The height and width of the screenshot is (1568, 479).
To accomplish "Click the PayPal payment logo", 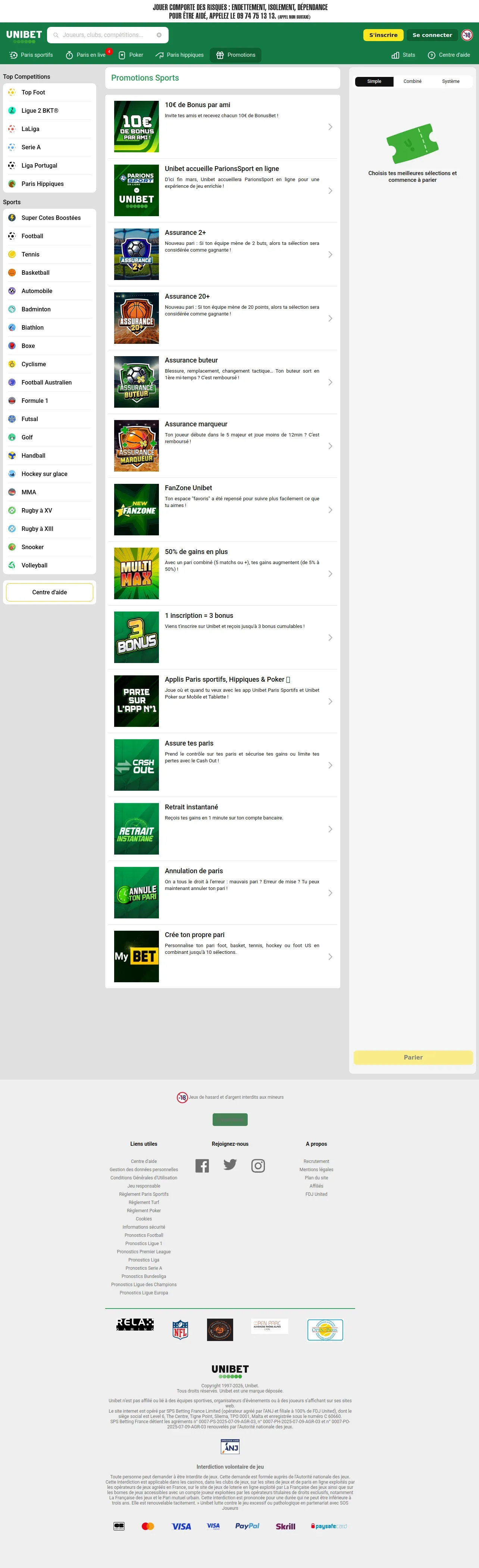I will (247, 1526).
